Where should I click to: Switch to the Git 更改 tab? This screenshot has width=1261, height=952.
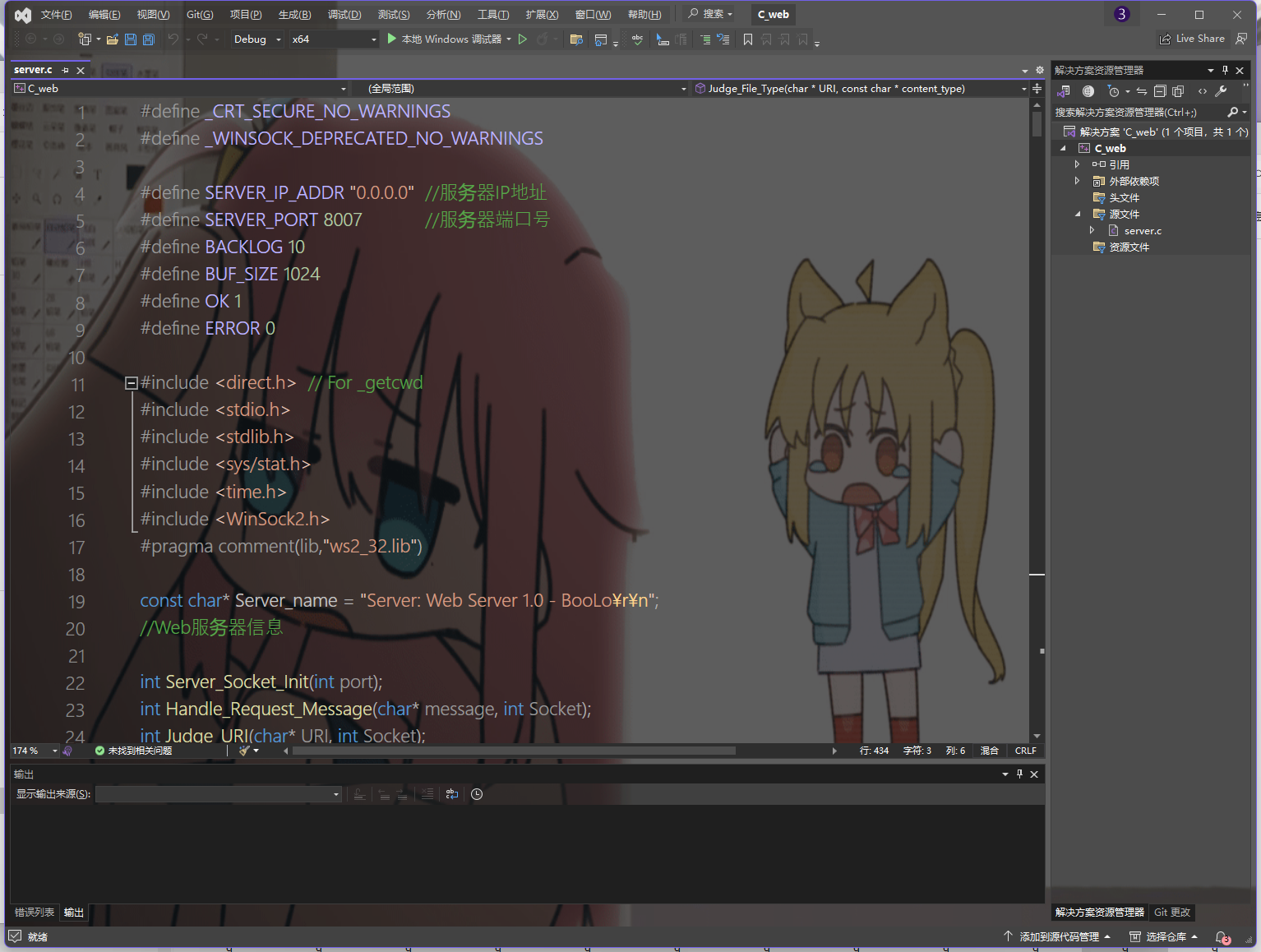tap(1172, 913)
